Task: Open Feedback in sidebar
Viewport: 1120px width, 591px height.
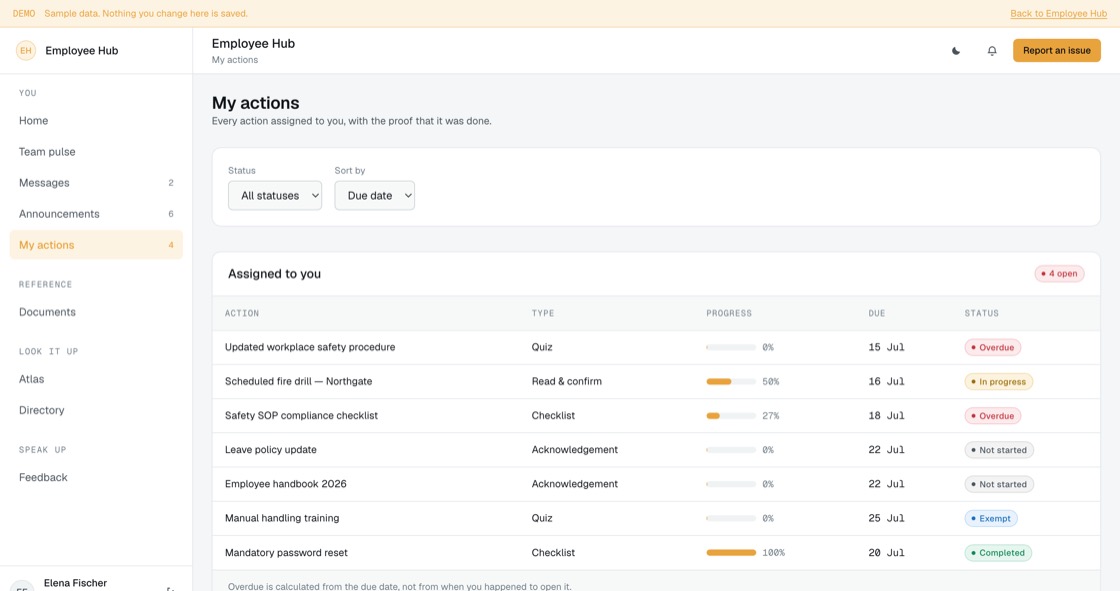Action: 96,477
